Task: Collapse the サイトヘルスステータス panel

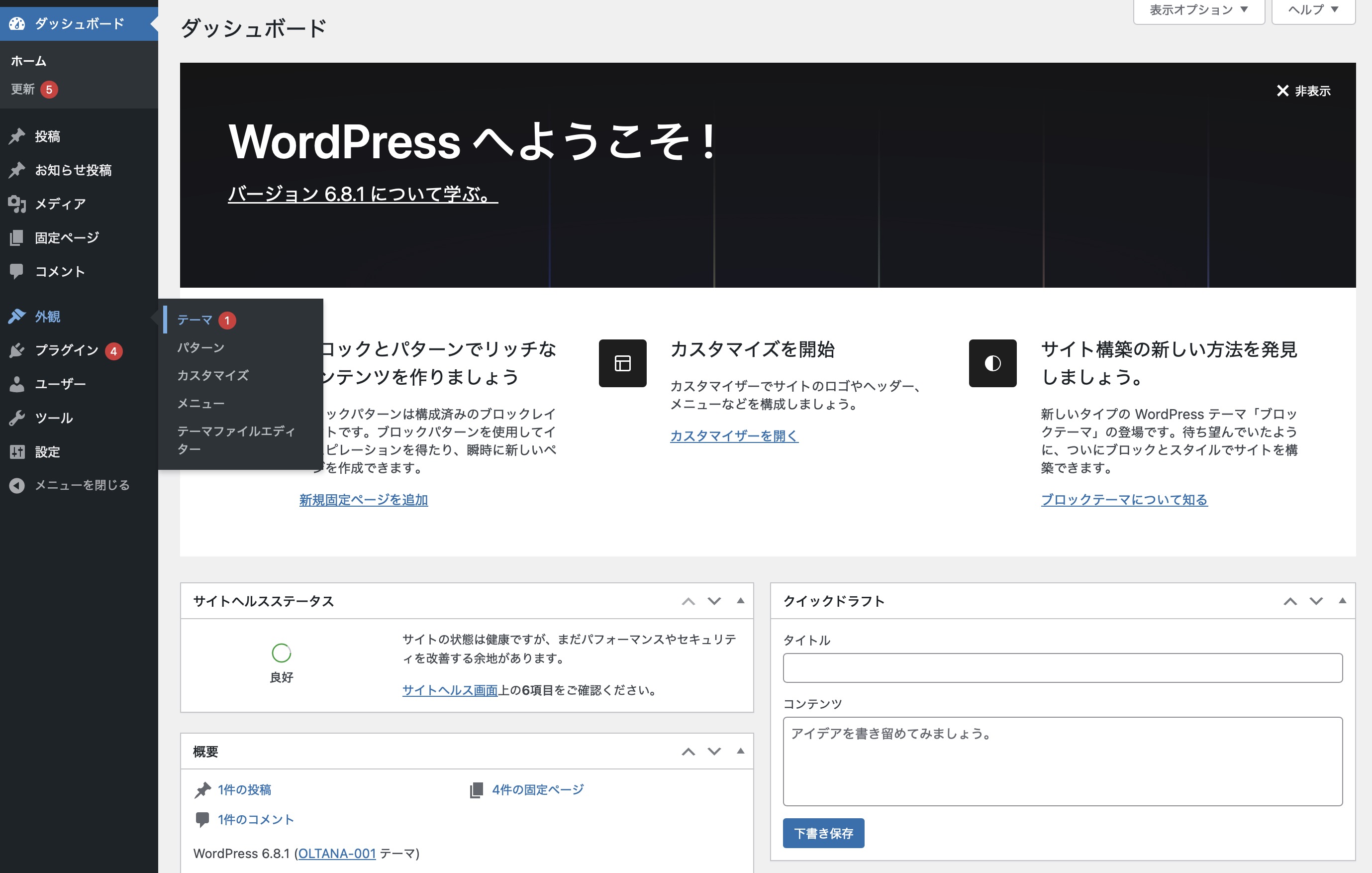Action: click(741, 600)
